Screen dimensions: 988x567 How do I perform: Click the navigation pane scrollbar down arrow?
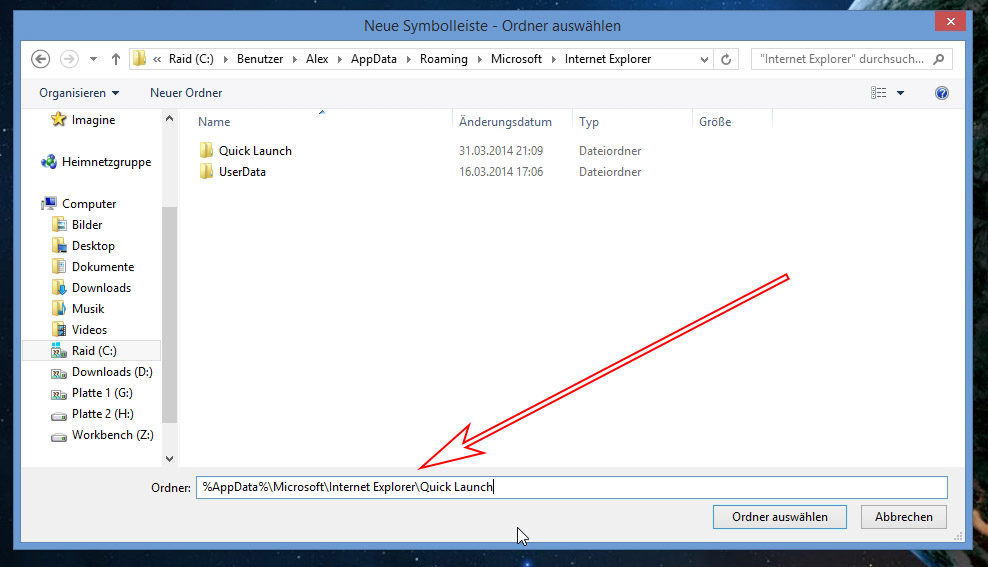click(169, 458)
